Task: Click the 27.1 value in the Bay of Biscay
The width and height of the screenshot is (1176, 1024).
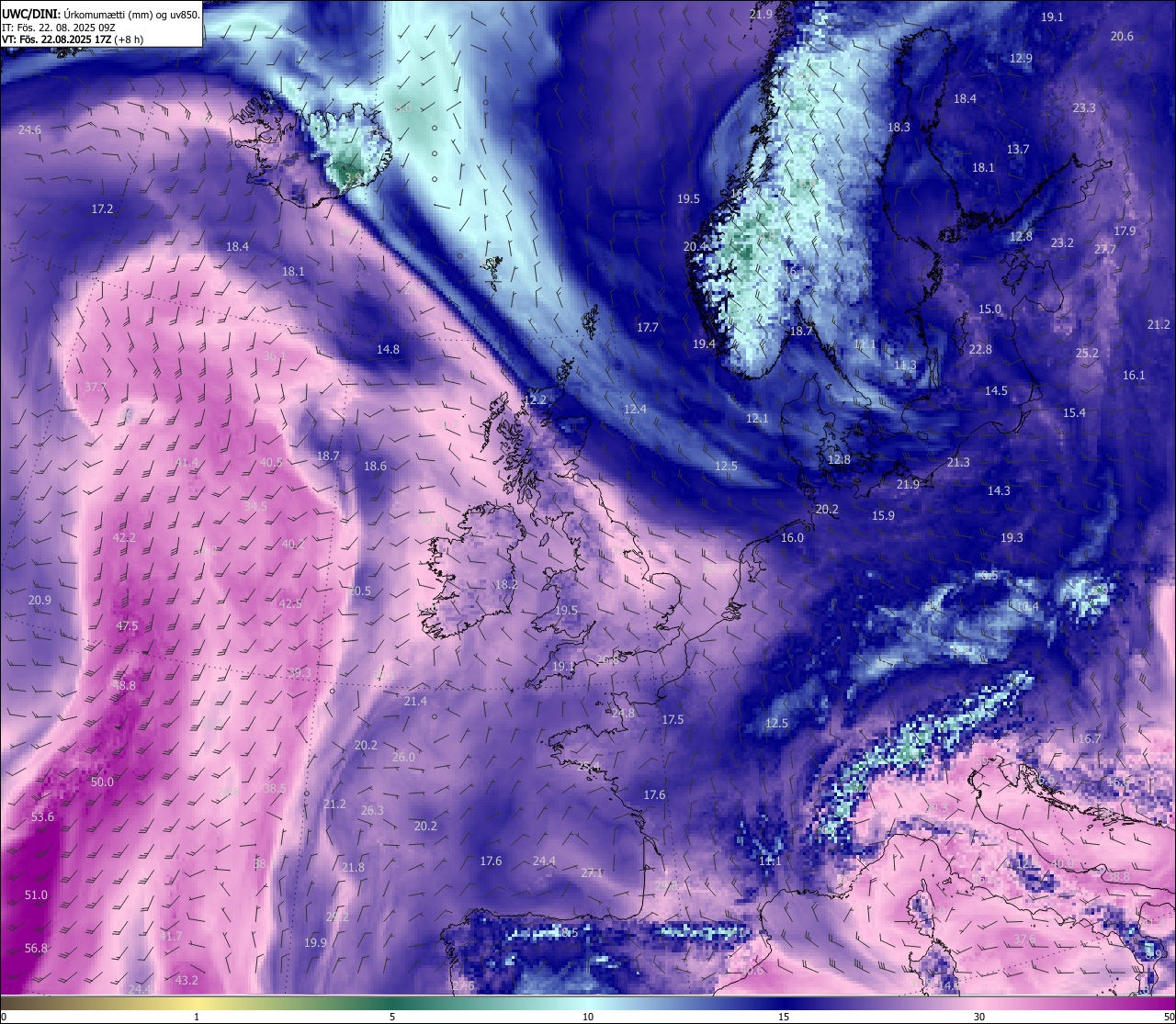Action: [592, 873]
